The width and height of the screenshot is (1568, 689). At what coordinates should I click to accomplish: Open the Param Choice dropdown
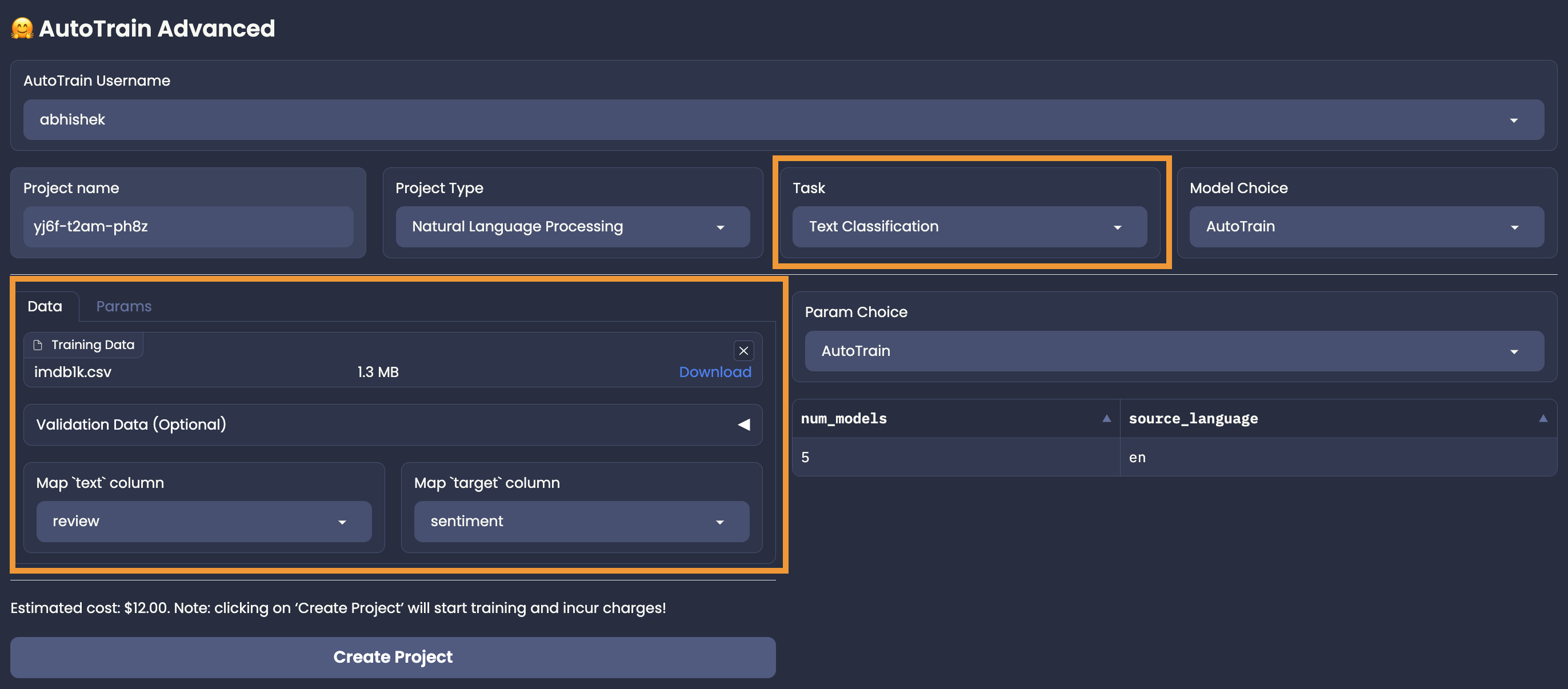pyautogui.click(x=1514, y=351)
